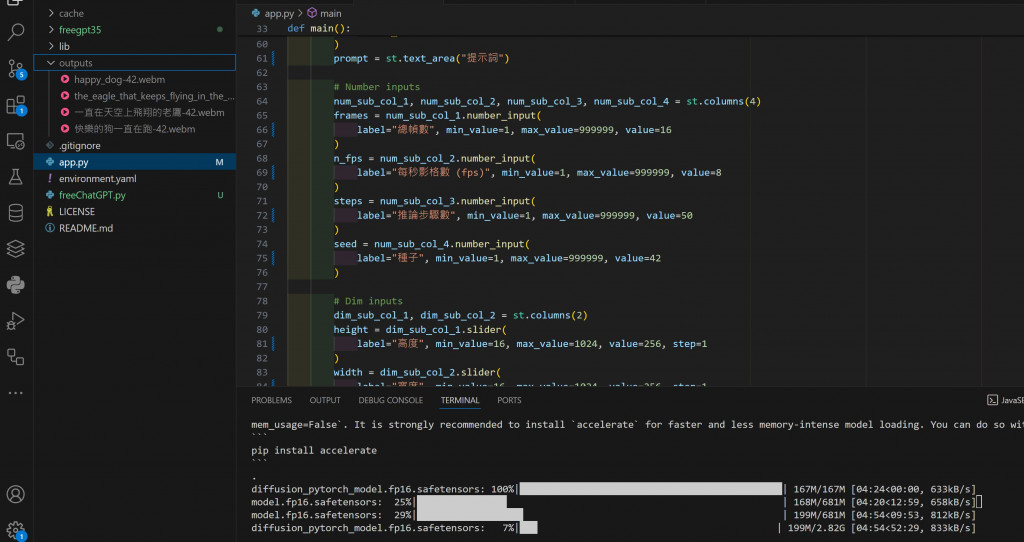Viewport: 1024px width, 542px height.
Task: Click the label "推論步驟數" string
Action: [425, 215]
